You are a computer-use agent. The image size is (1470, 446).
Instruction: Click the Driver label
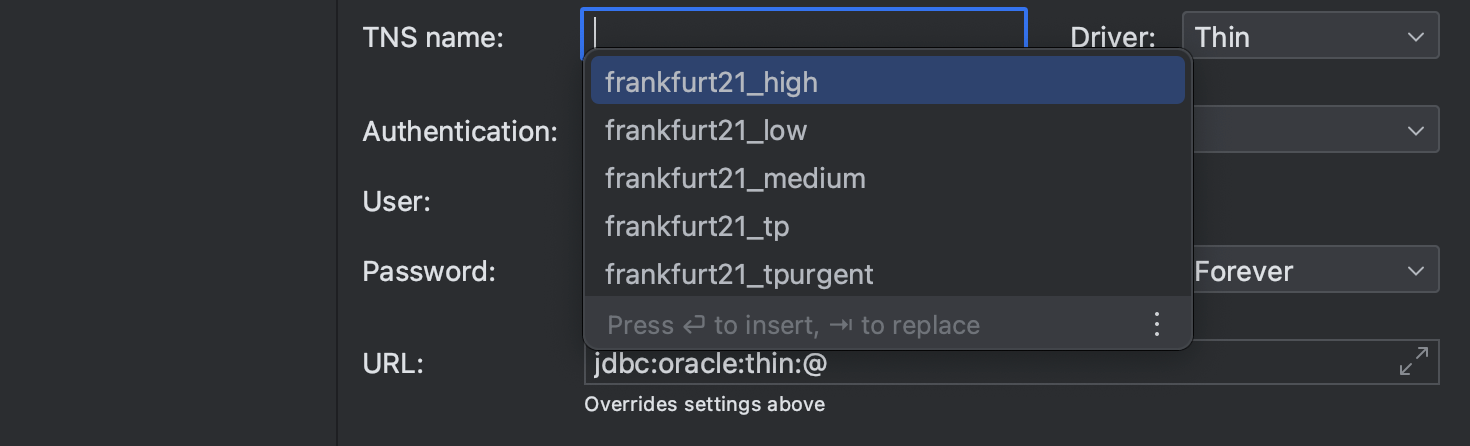[1112, 38]
